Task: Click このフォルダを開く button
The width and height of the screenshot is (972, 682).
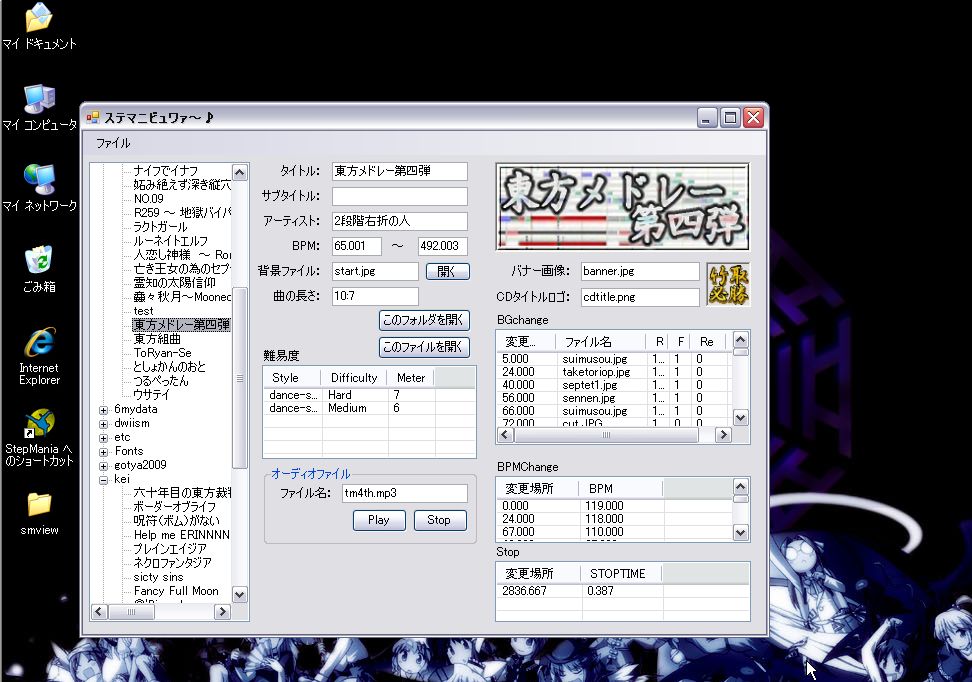Action: coord(424,320)
